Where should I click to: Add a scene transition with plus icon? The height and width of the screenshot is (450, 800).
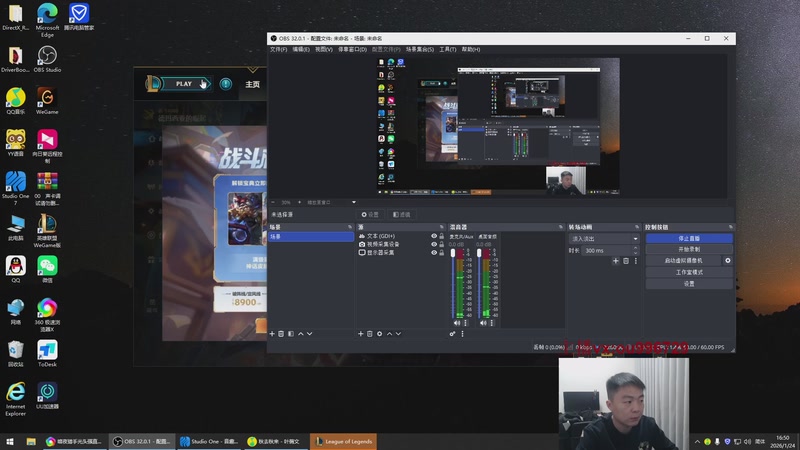point(616,261)
